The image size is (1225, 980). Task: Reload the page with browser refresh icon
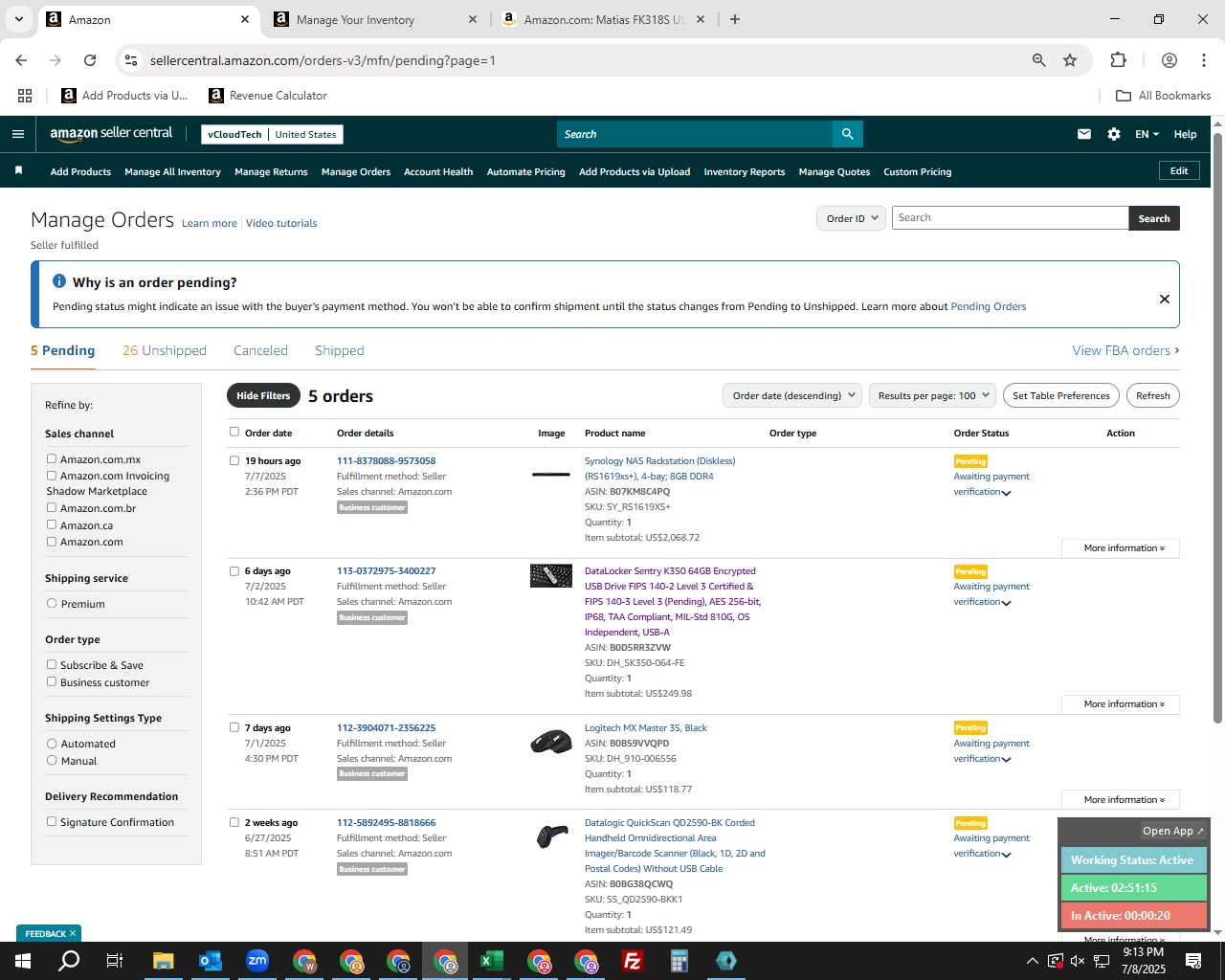coord(90,60)
